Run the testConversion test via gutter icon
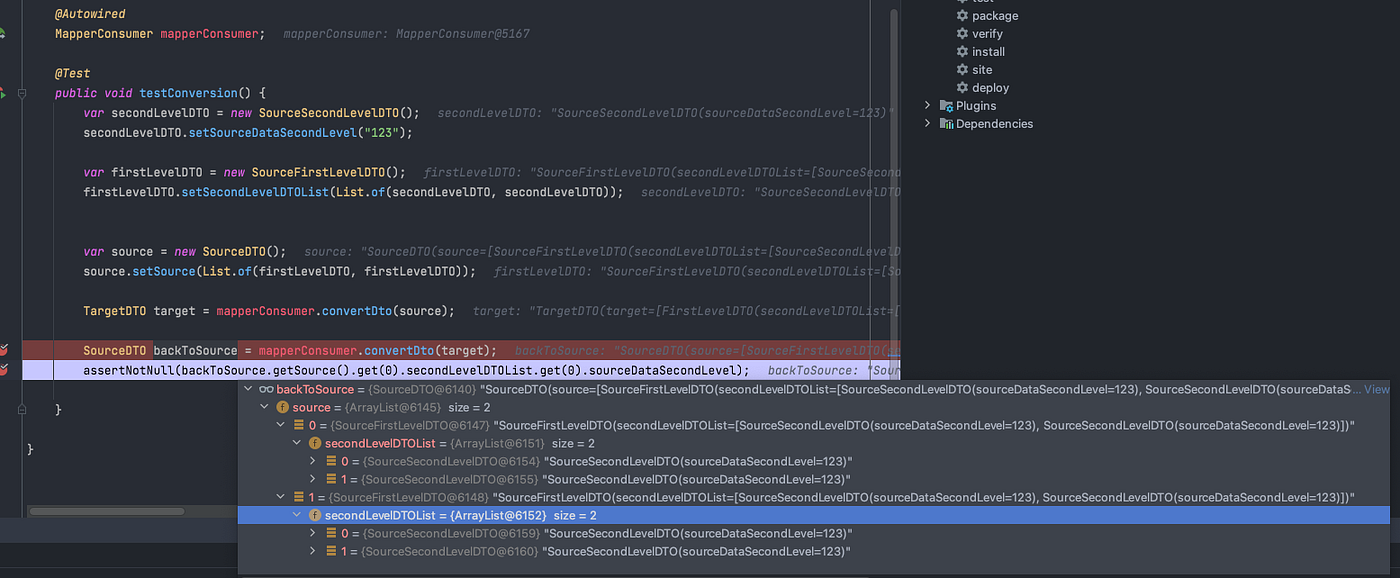The height and width of the screenshot is (578, 1400). [4, 93]
